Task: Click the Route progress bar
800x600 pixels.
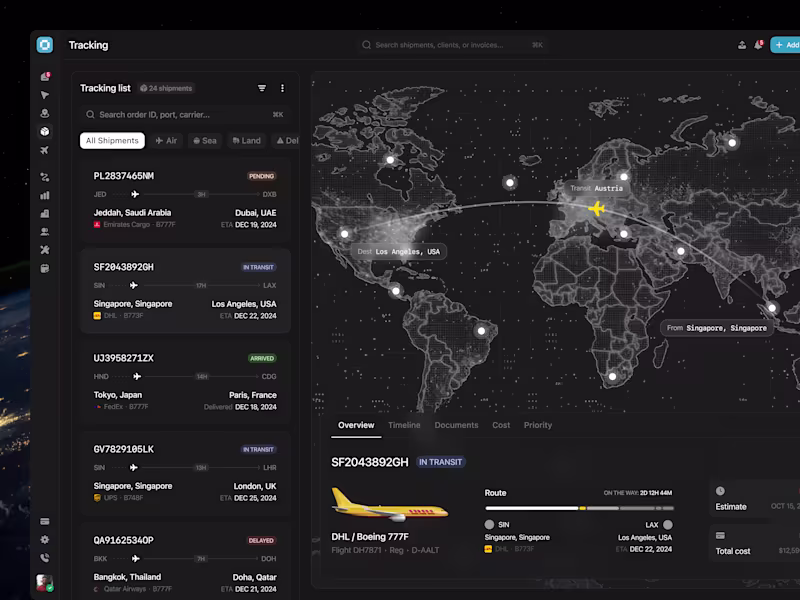Action: point(579,508)
